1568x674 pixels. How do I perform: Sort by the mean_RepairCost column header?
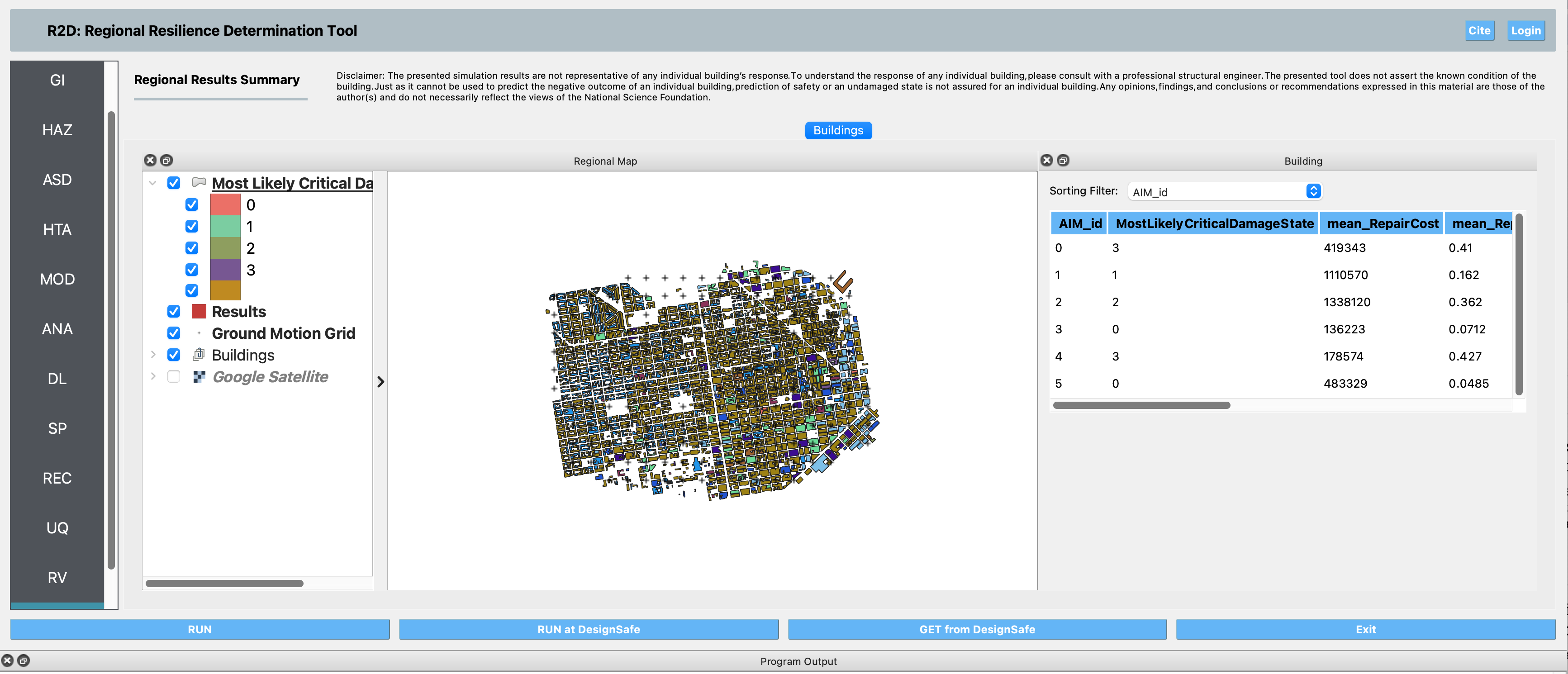click(x=1383, y=223)
